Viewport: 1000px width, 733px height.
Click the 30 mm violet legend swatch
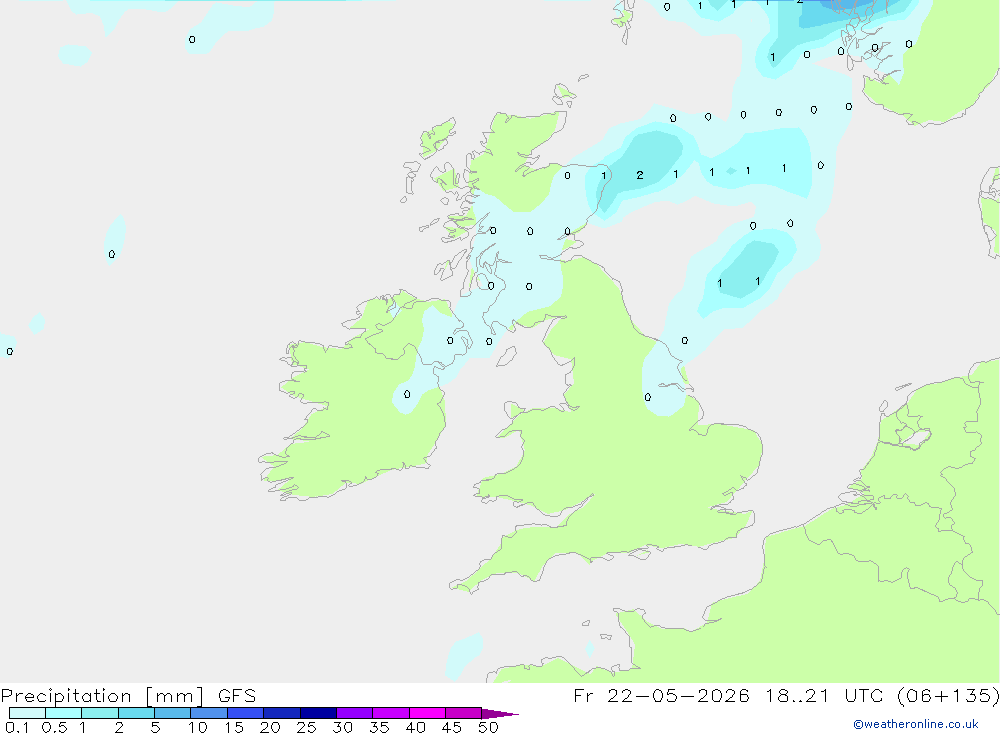point(354,713)
